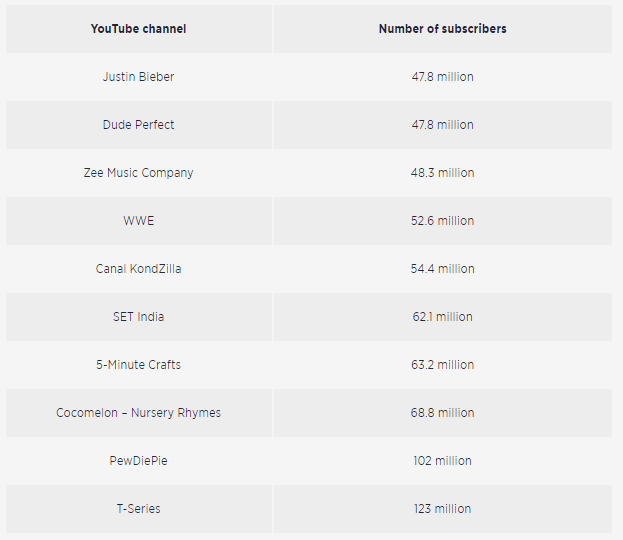
Task: Click the 63.2 million subscribers value
Action: [442, 365]
